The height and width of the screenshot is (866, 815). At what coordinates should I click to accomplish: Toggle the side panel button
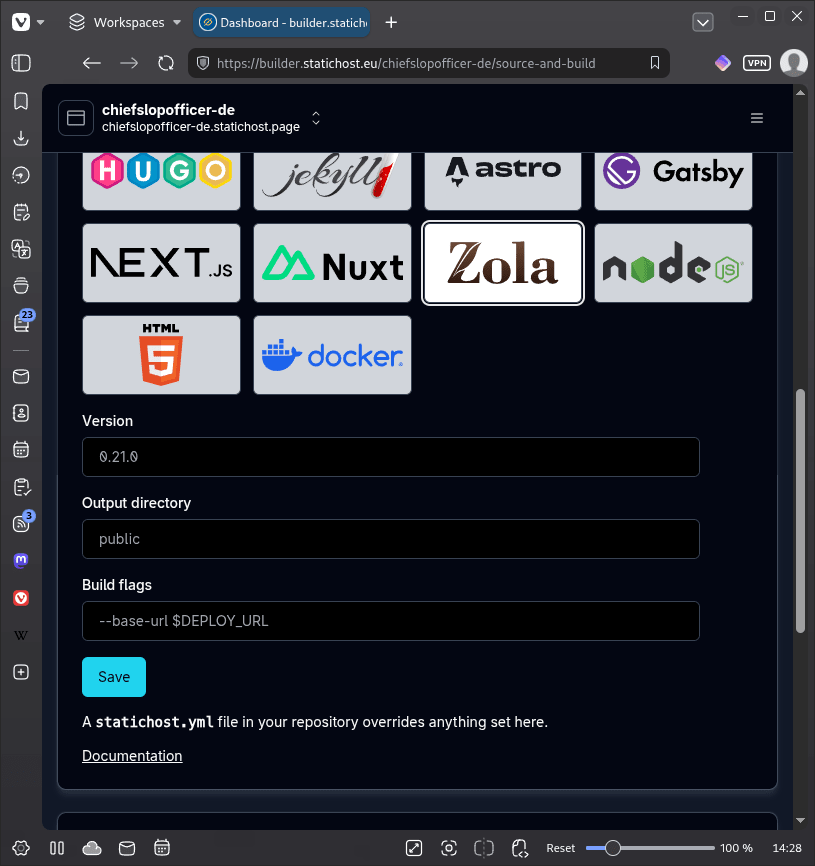(x=21, y=63)
